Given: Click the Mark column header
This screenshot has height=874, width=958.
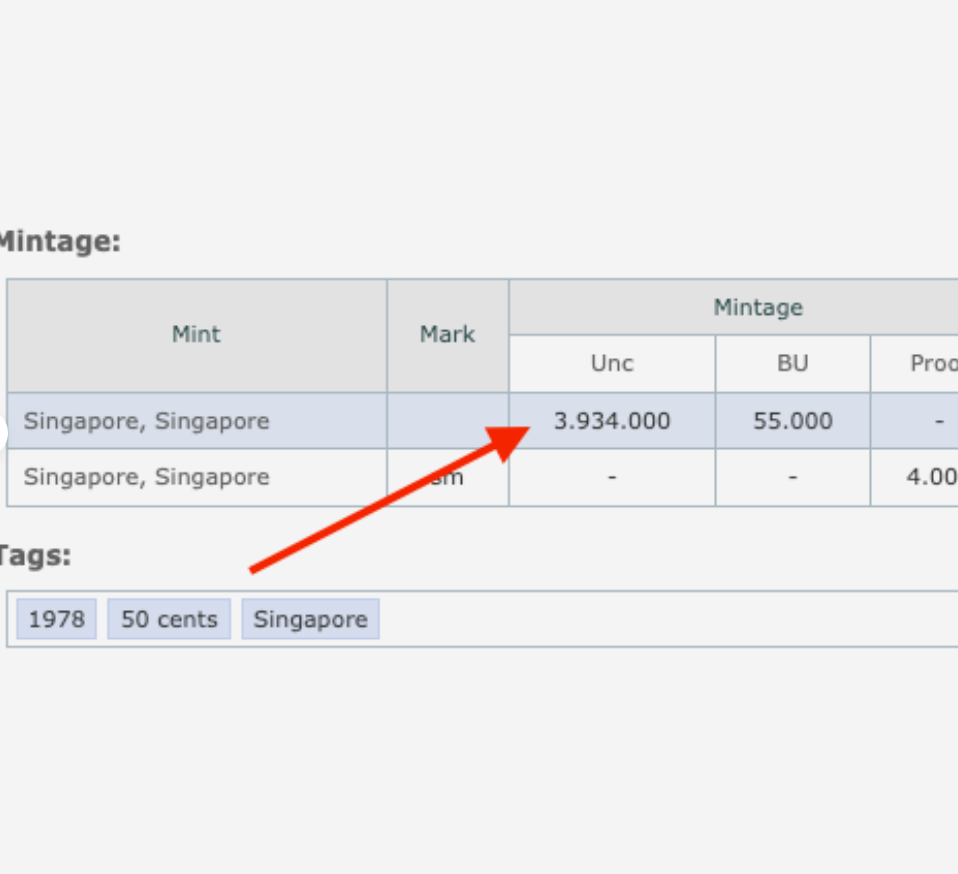Looking at the screenshot, I should (x=447, y=335).
